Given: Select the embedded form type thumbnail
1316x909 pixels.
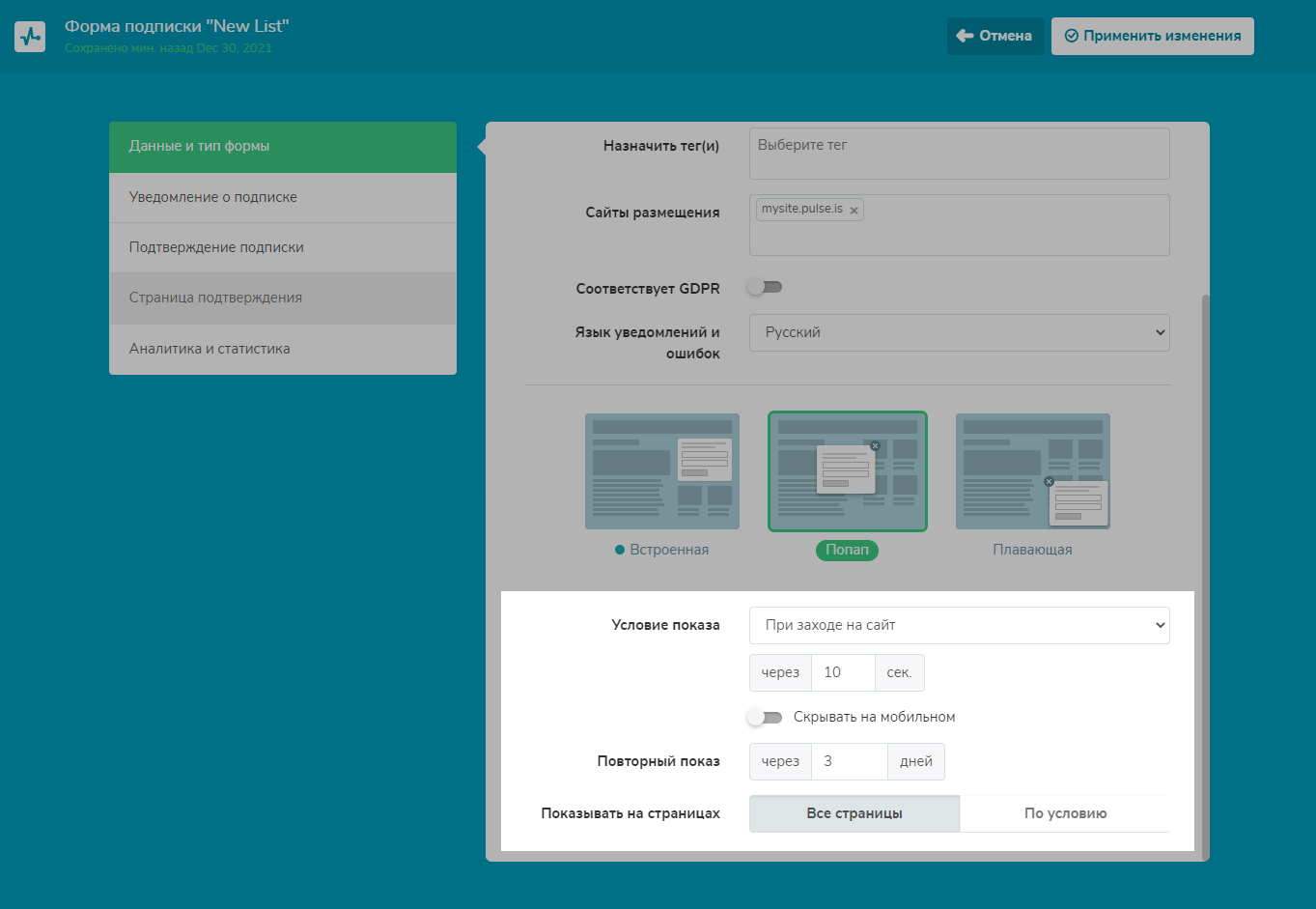Looking at the screenshot, I should click(661, 471).
